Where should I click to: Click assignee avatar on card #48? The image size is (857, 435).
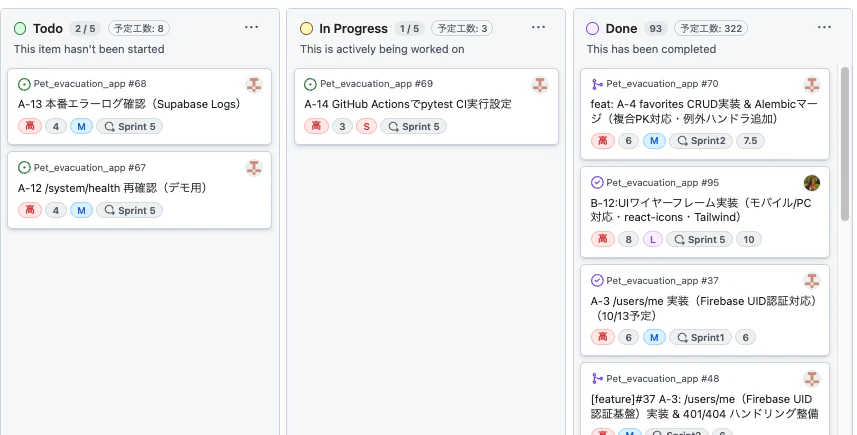point(812,379)
